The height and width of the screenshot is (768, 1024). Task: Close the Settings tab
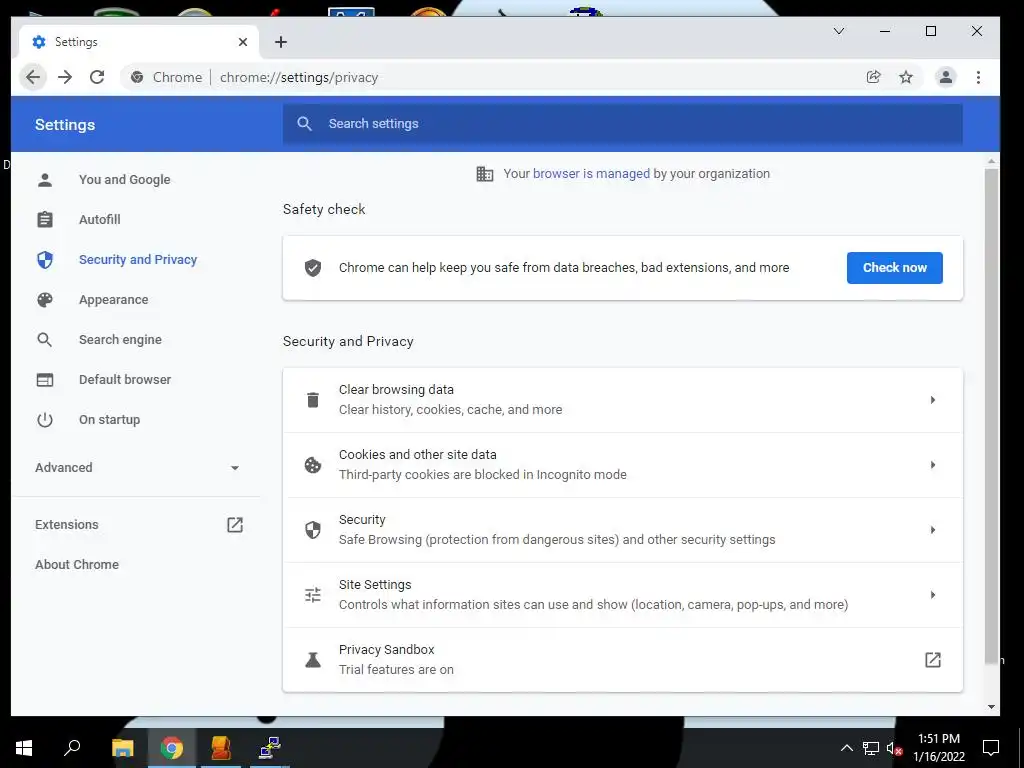(243, 42)
